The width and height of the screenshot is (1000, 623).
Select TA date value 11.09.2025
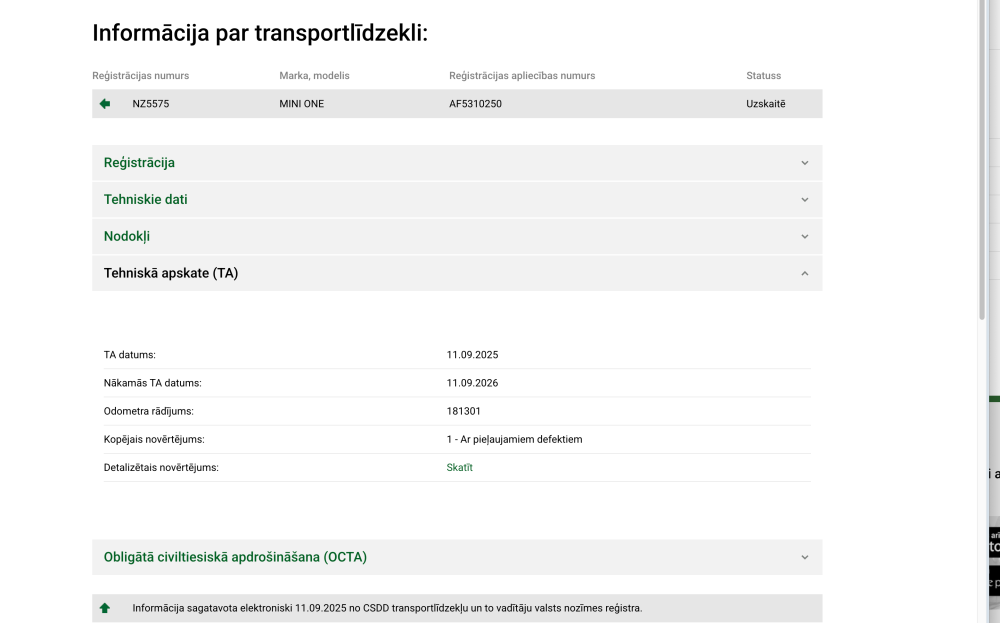472,355
